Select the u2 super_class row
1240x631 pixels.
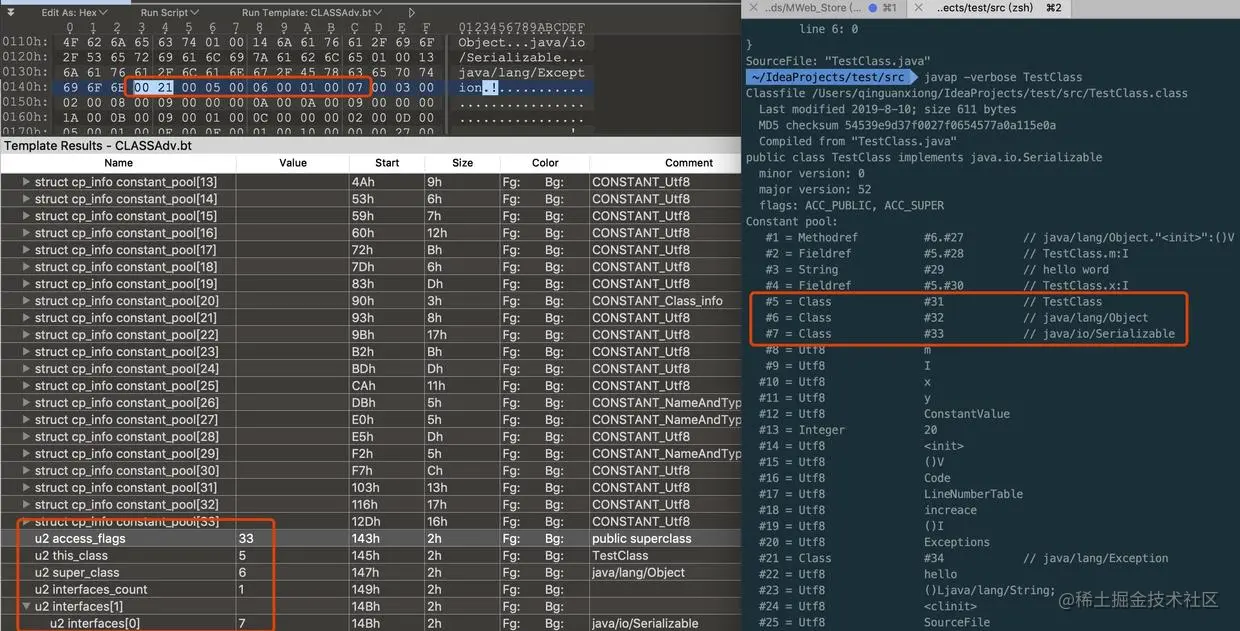coord(371,573)
